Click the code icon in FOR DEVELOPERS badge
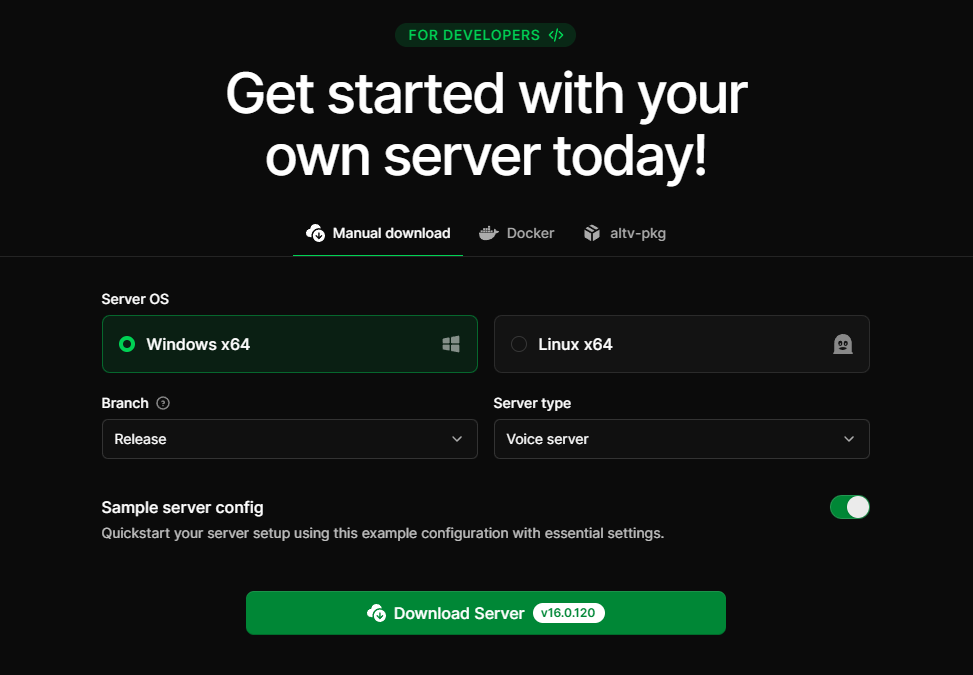The image size is (973, 675). click(557, 34)
